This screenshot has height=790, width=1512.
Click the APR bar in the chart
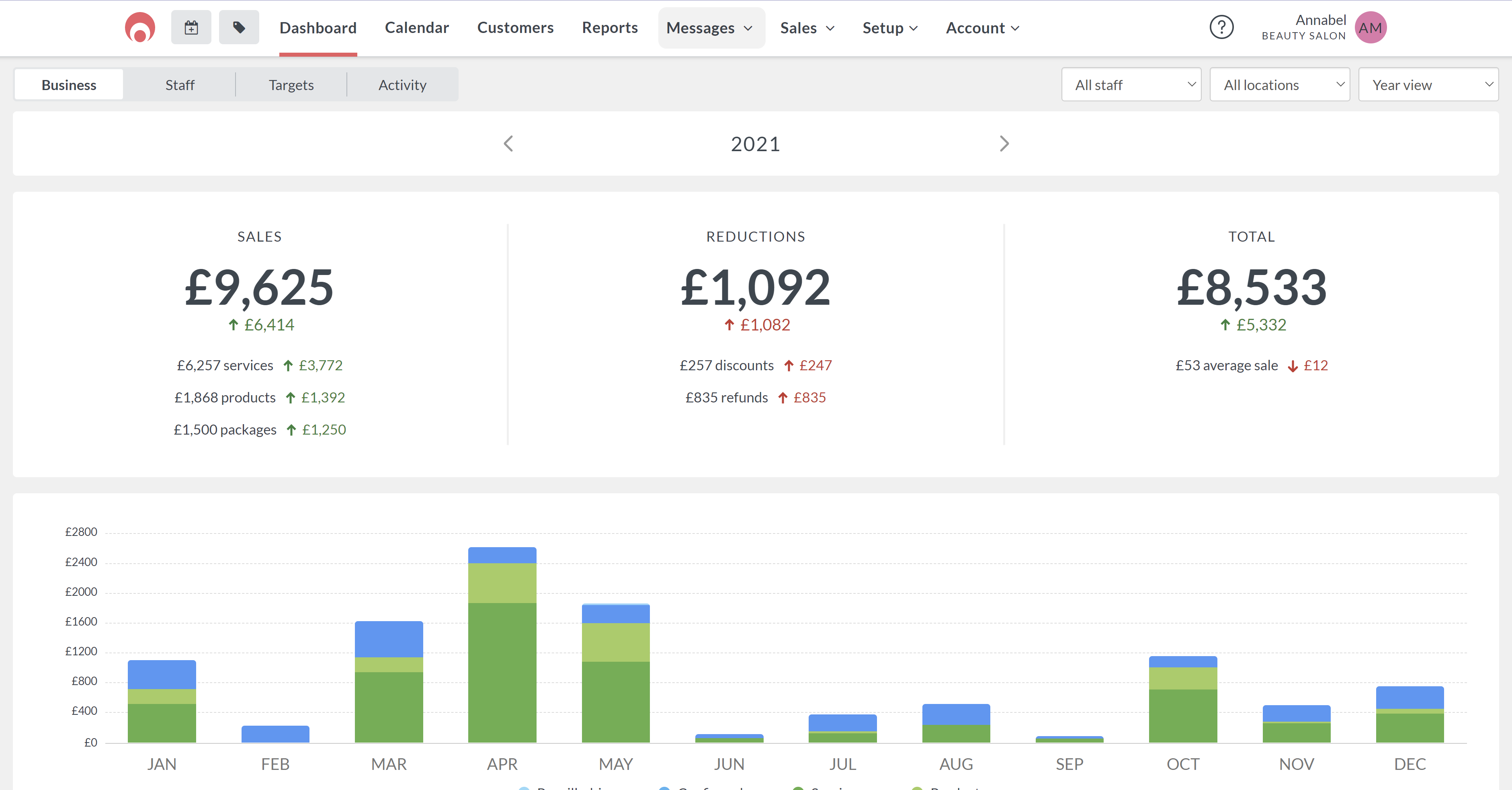pyautogui.click(x=502, y=644)
